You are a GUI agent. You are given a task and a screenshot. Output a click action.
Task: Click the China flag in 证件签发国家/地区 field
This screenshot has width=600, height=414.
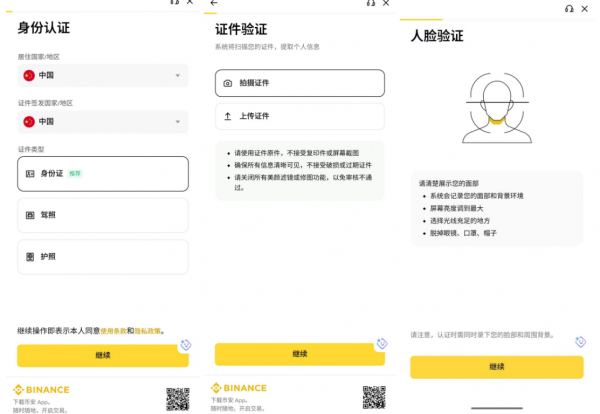[29, 122]
